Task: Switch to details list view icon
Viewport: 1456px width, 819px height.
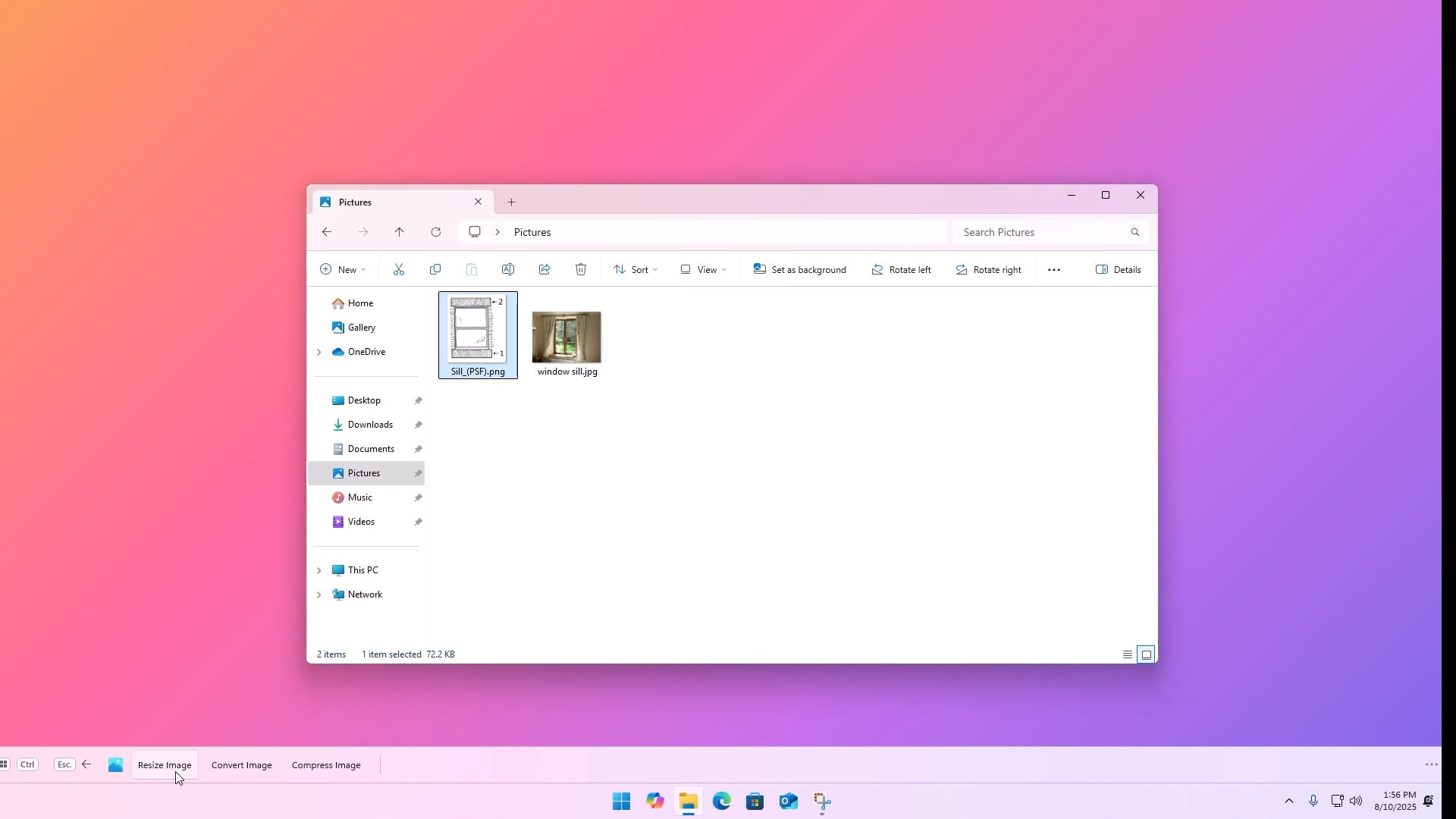Action: tap(1128, 654)
